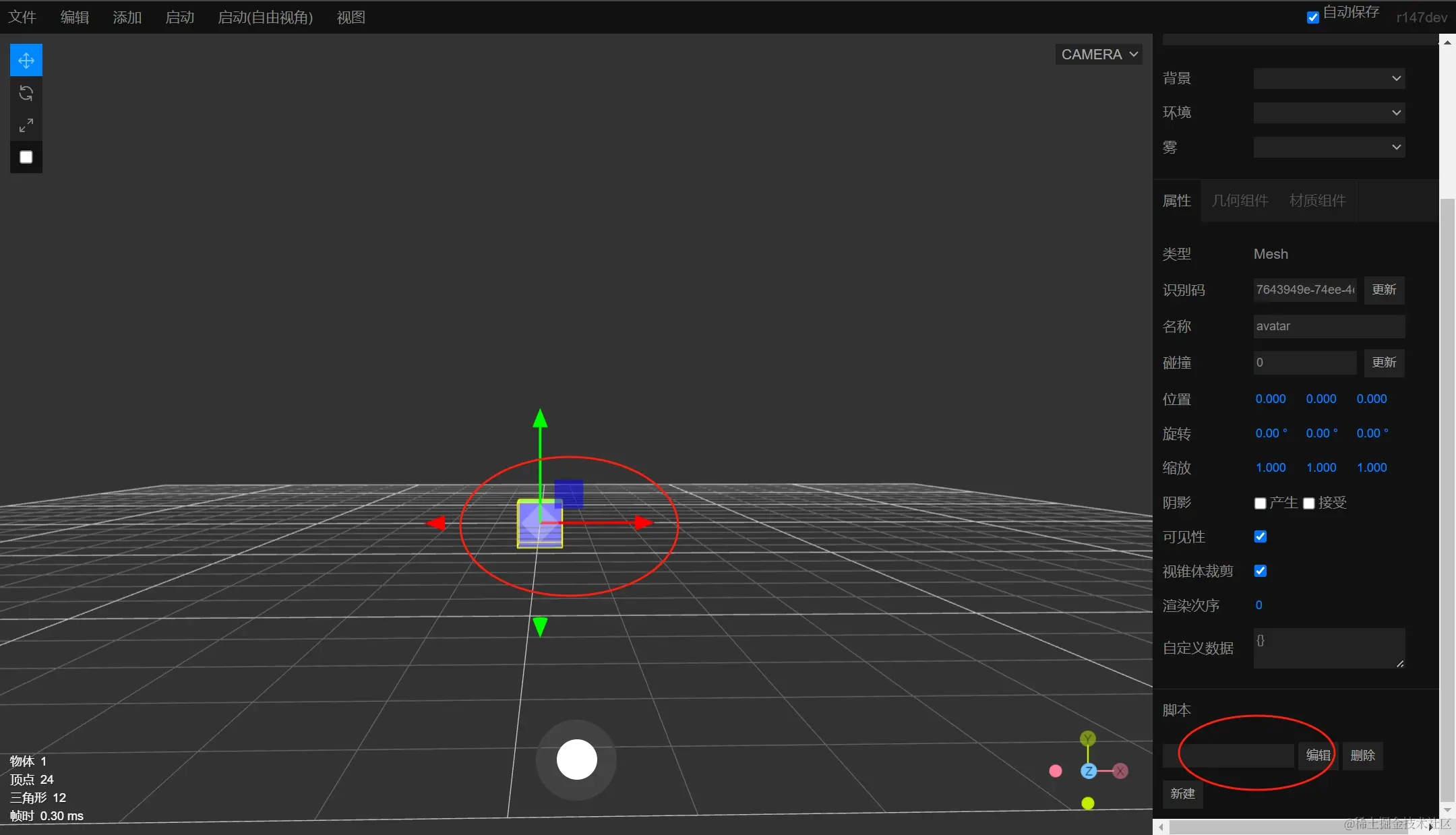Click the white joystick circle
1456x835 pixels.
pos(576,760)
